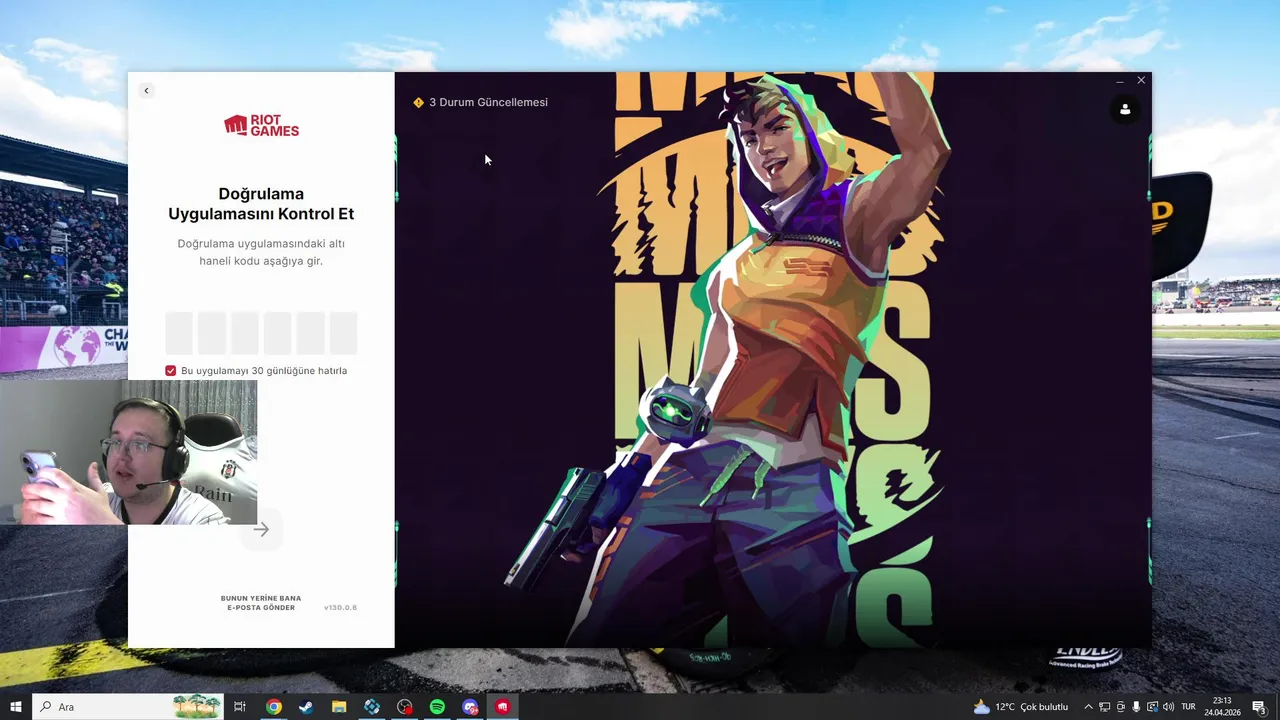Open Google Chrome from the taskbar
Screen dimensions: 1280x720
273,707
